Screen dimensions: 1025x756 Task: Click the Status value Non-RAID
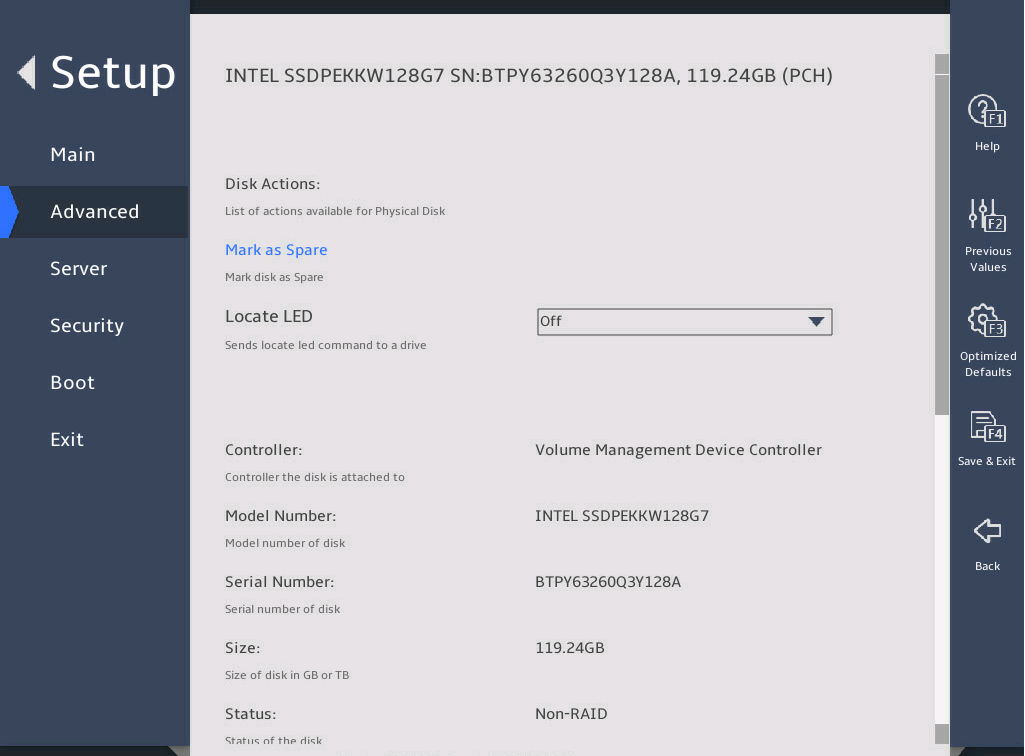[x=571, y=714]
